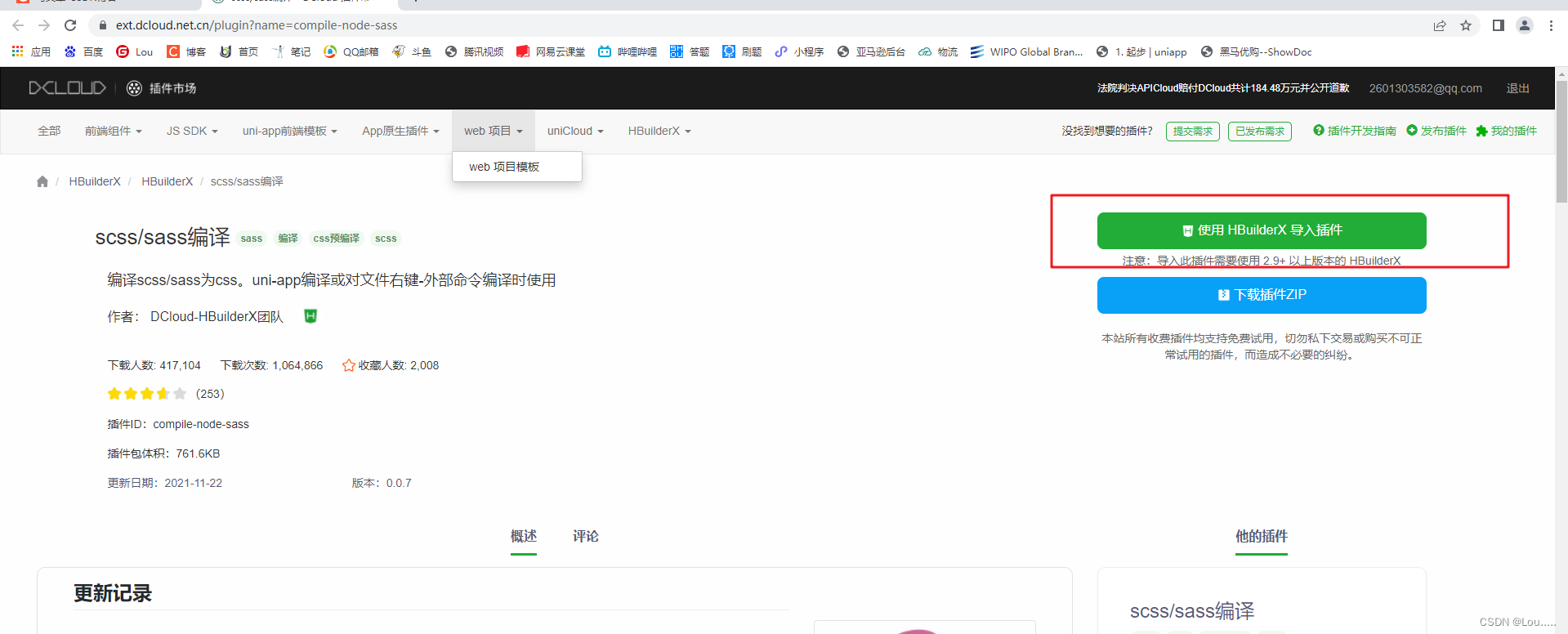
Task: Open the 起步 | uniapp bookmark
Action: pos(1141,51)
